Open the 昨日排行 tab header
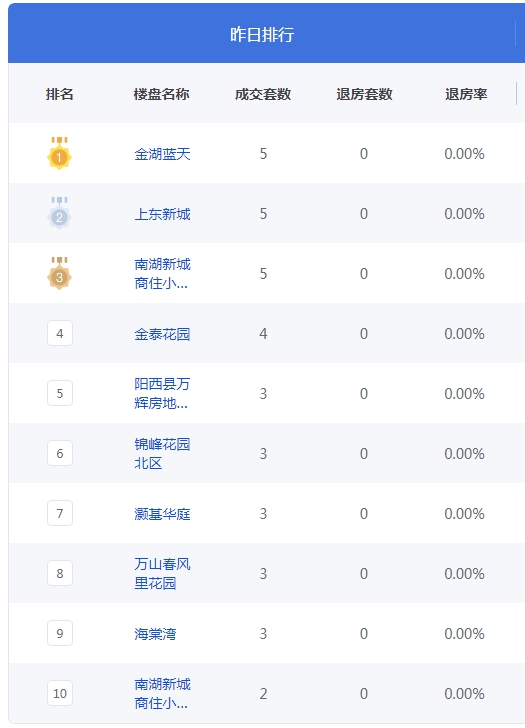 click(x=262, y=34)
